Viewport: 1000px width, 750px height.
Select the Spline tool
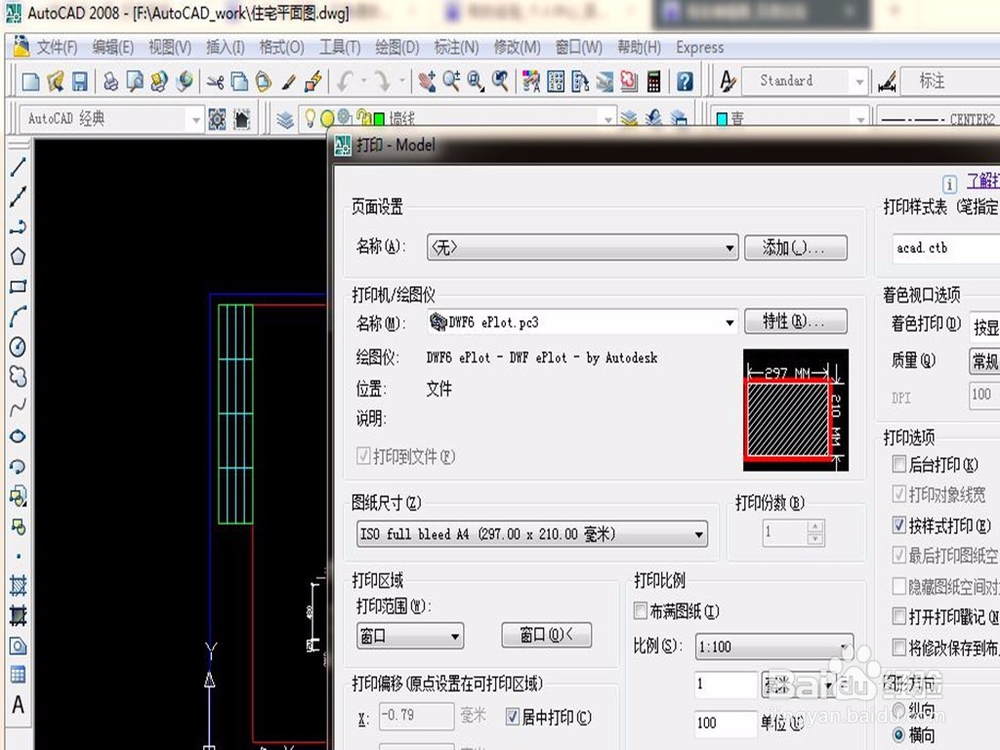coord(18,406)
